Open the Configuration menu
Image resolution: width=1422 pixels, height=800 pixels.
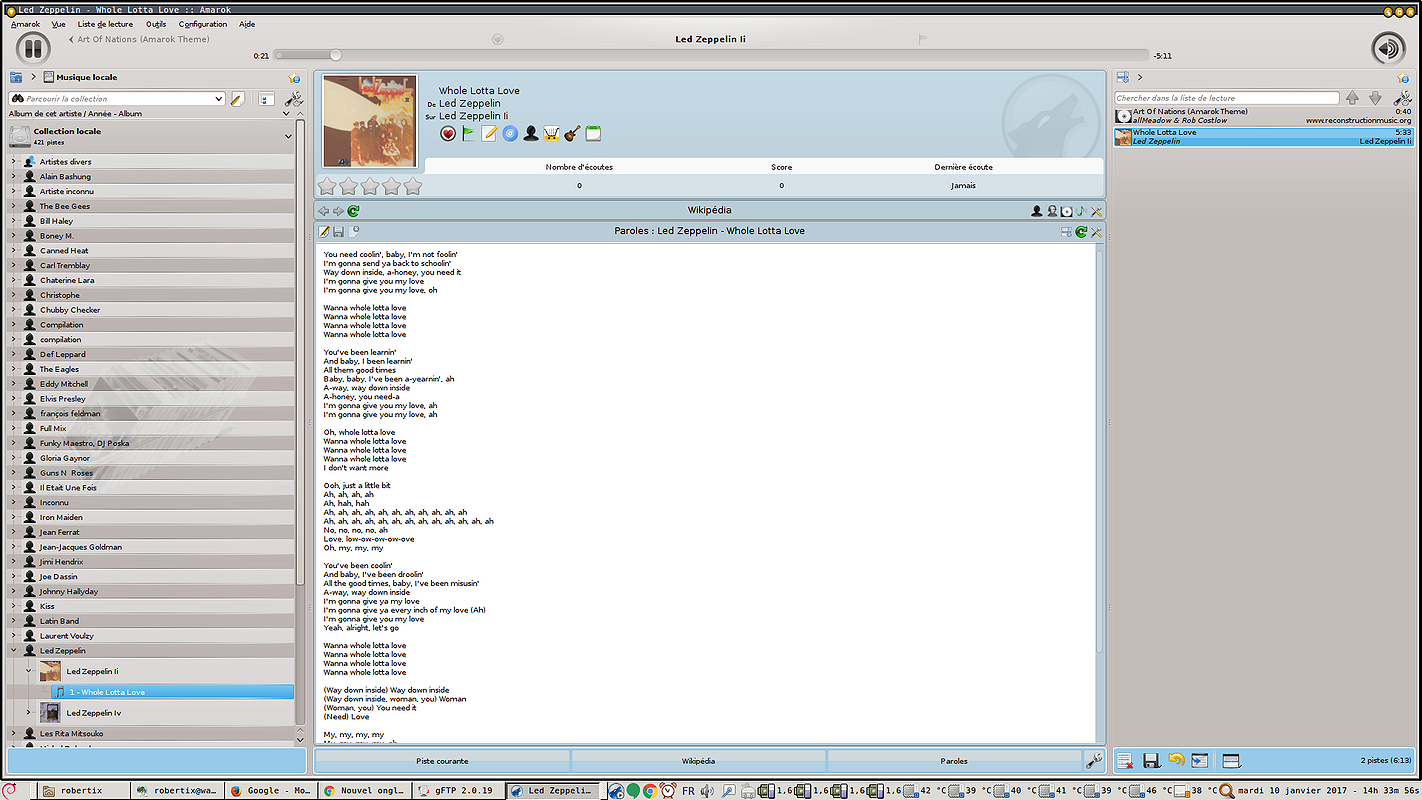coord(203,24)
